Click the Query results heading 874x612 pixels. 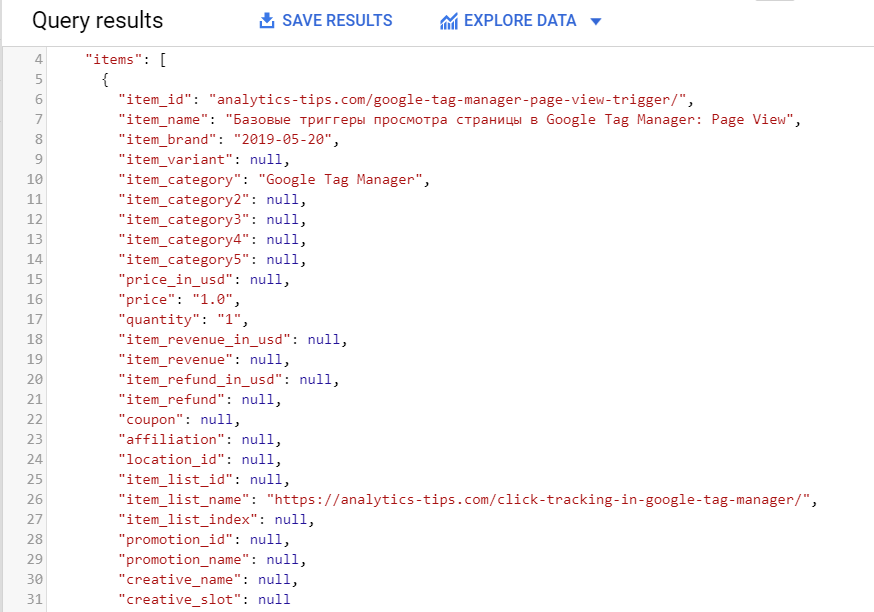(x=98, y=21)
